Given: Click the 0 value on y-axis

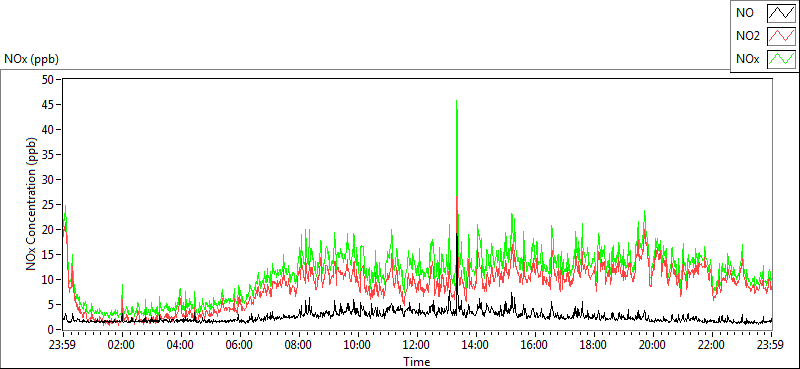Looking at the screenshot, I should tap(52, 330).
